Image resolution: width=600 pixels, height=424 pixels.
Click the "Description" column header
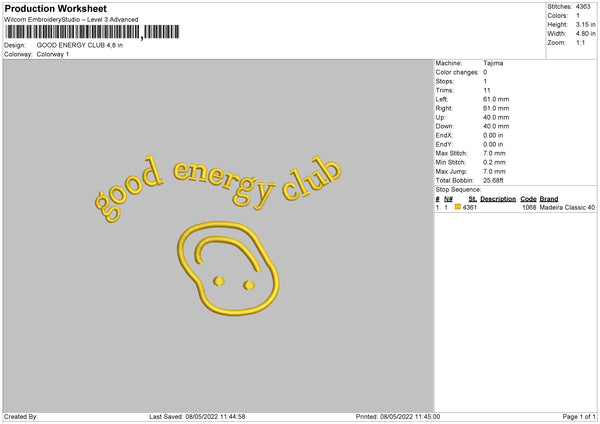tap(498, 199)
